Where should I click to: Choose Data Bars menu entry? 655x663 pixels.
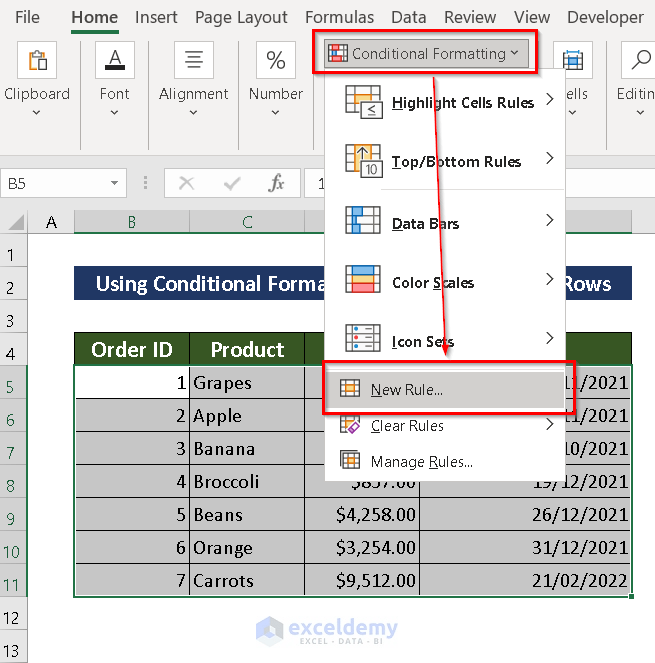tap(445, 221)
